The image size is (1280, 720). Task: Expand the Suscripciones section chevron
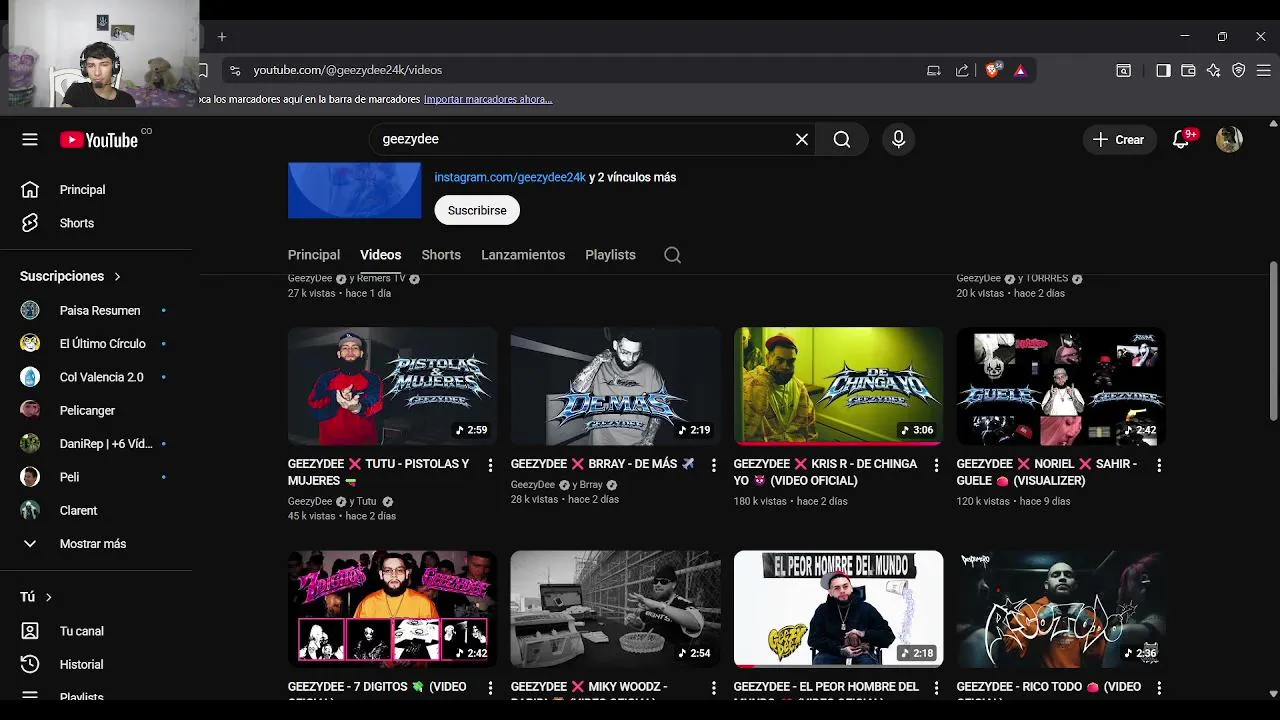(117, 276)
